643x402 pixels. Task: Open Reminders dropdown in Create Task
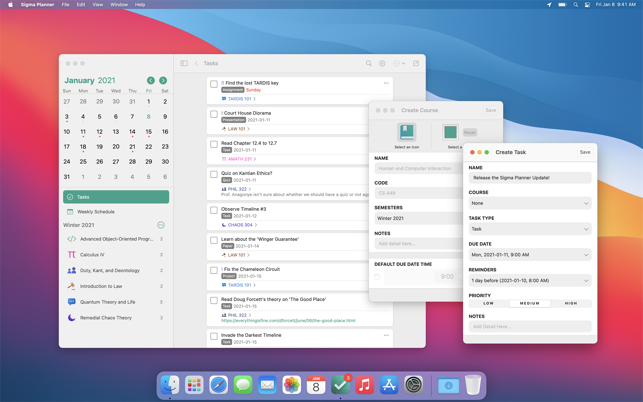pos(530,281)
